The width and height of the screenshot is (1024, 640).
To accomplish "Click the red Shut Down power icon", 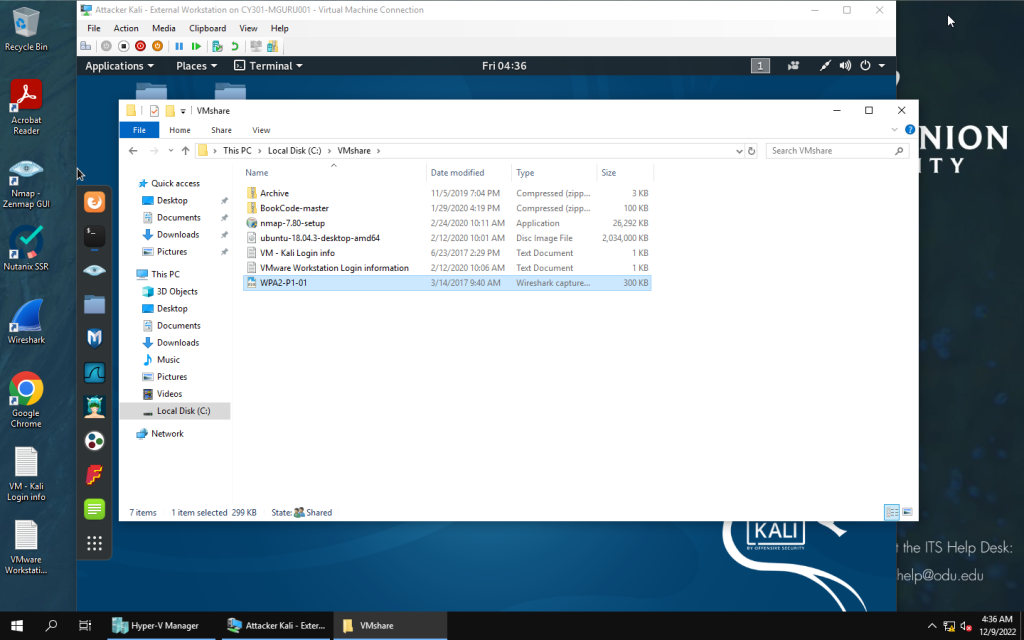I will [x=140, y=46].
